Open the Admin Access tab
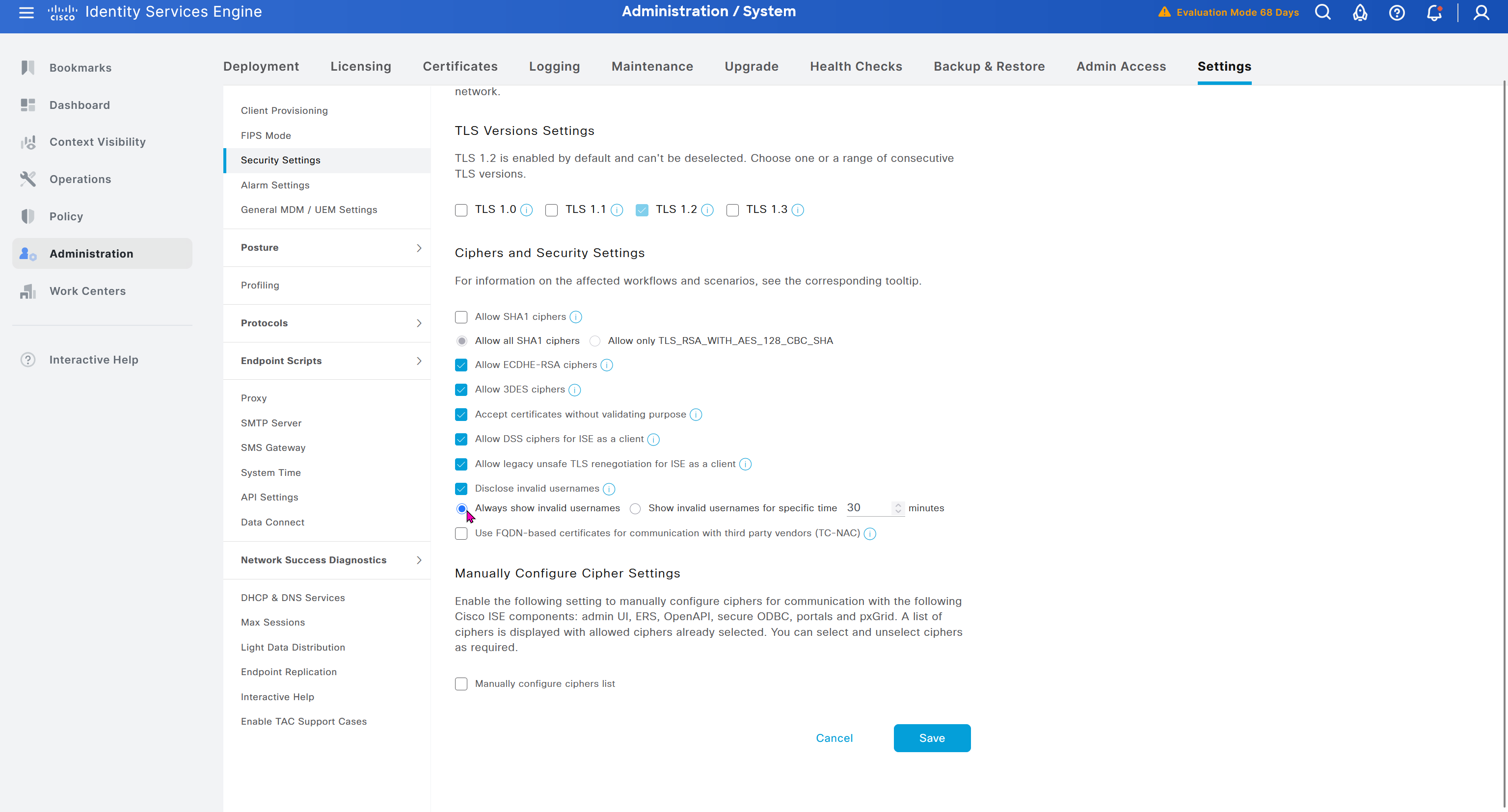The image size is (1508, 812). (x=1121, y=67)
